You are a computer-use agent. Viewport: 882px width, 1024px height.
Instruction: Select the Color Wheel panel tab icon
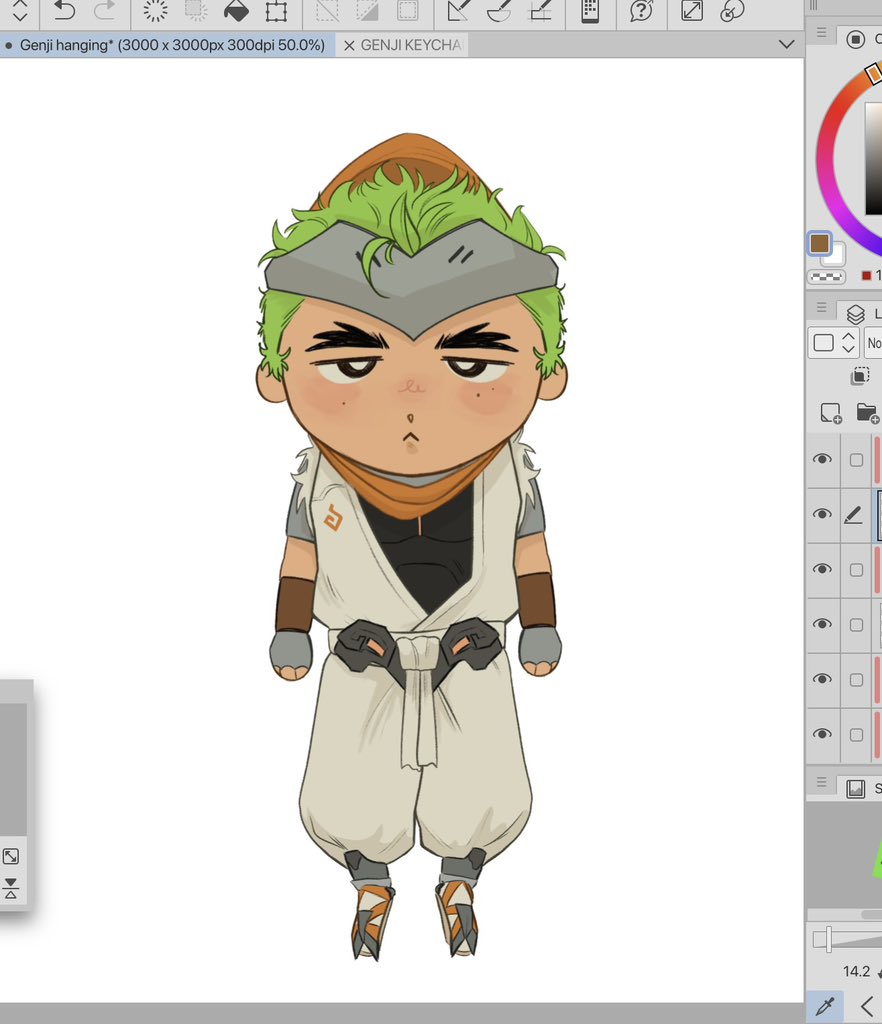855,39
